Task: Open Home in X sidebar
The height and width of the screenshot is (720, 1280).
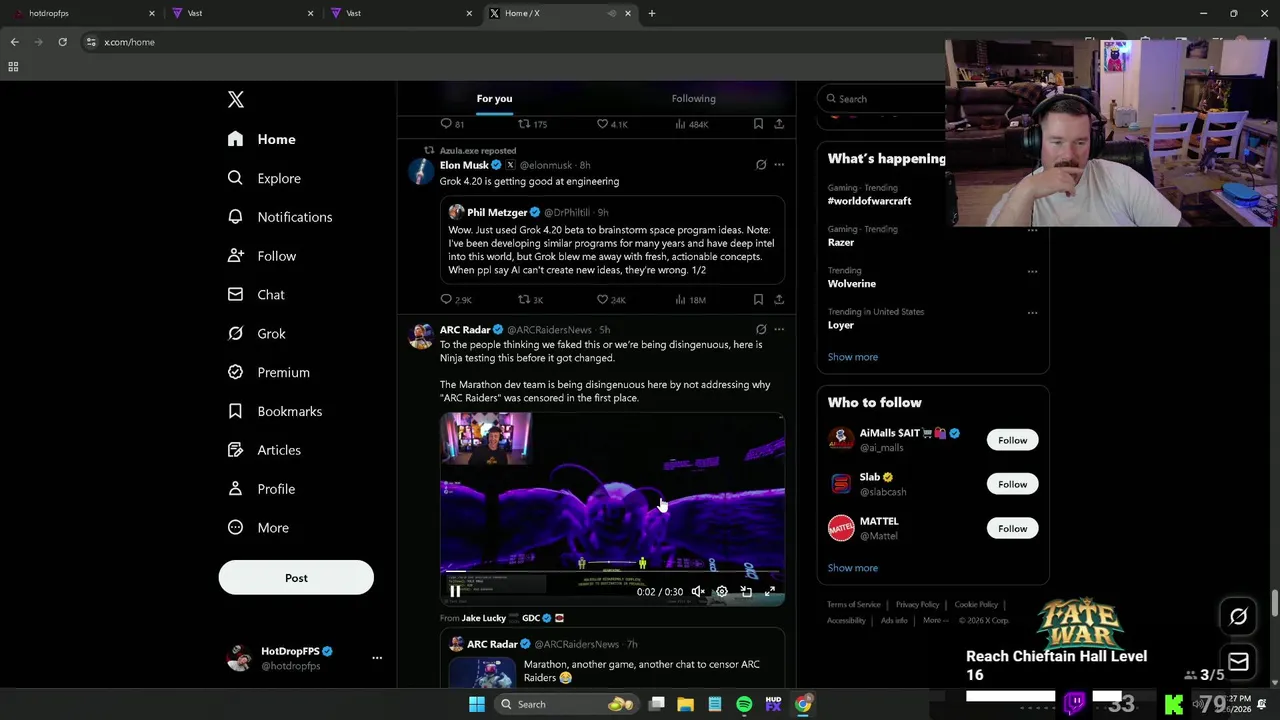Action: coord(261,139)
